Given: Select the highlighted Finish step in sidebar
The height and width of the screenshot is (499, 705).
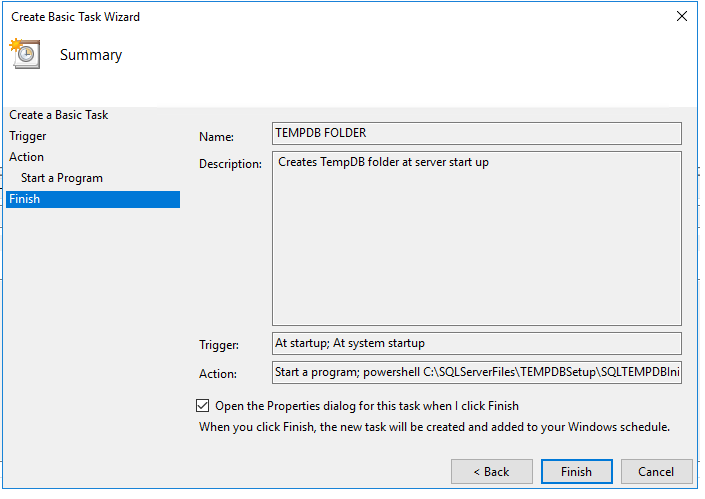Looking at the screenshot, I should click(94, 200).
